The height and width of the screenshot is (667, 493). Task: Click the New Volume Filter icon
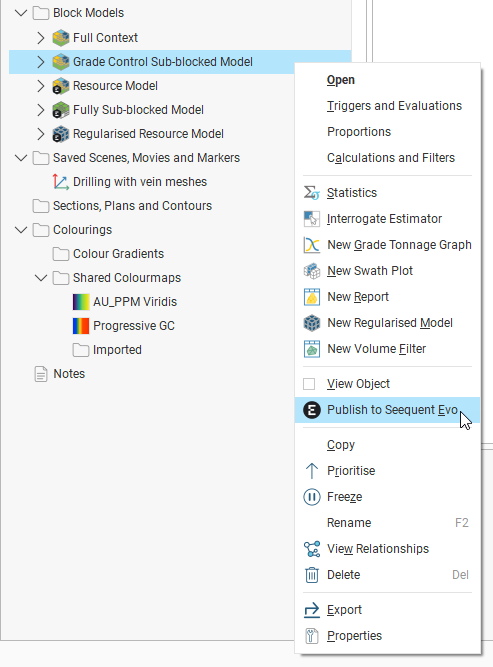pyautogui.click(x=311, y=349)
